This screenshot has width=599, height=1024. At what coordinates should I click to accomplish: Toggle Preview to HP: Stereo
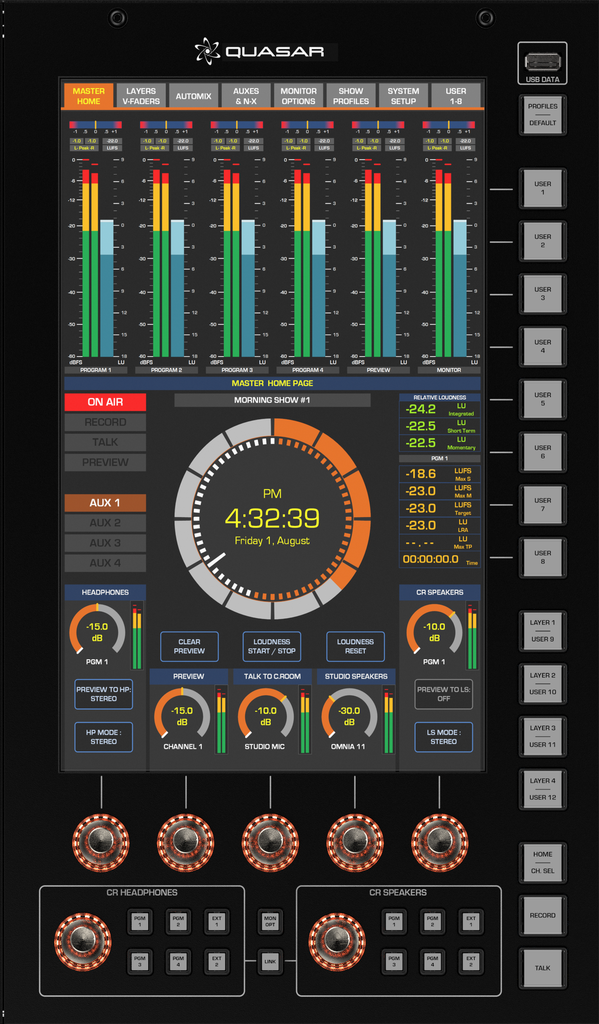click(x=104, y=694)
